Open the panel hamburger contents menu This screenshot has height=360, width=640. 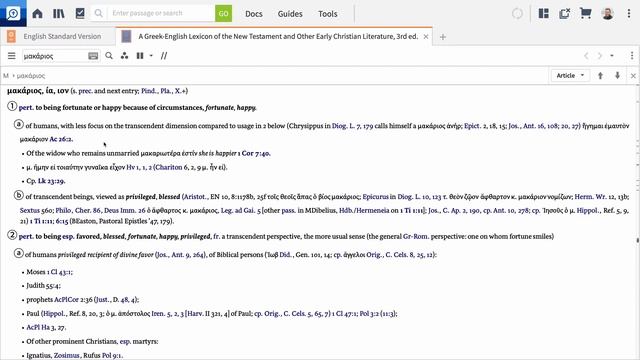coord(11,56)
